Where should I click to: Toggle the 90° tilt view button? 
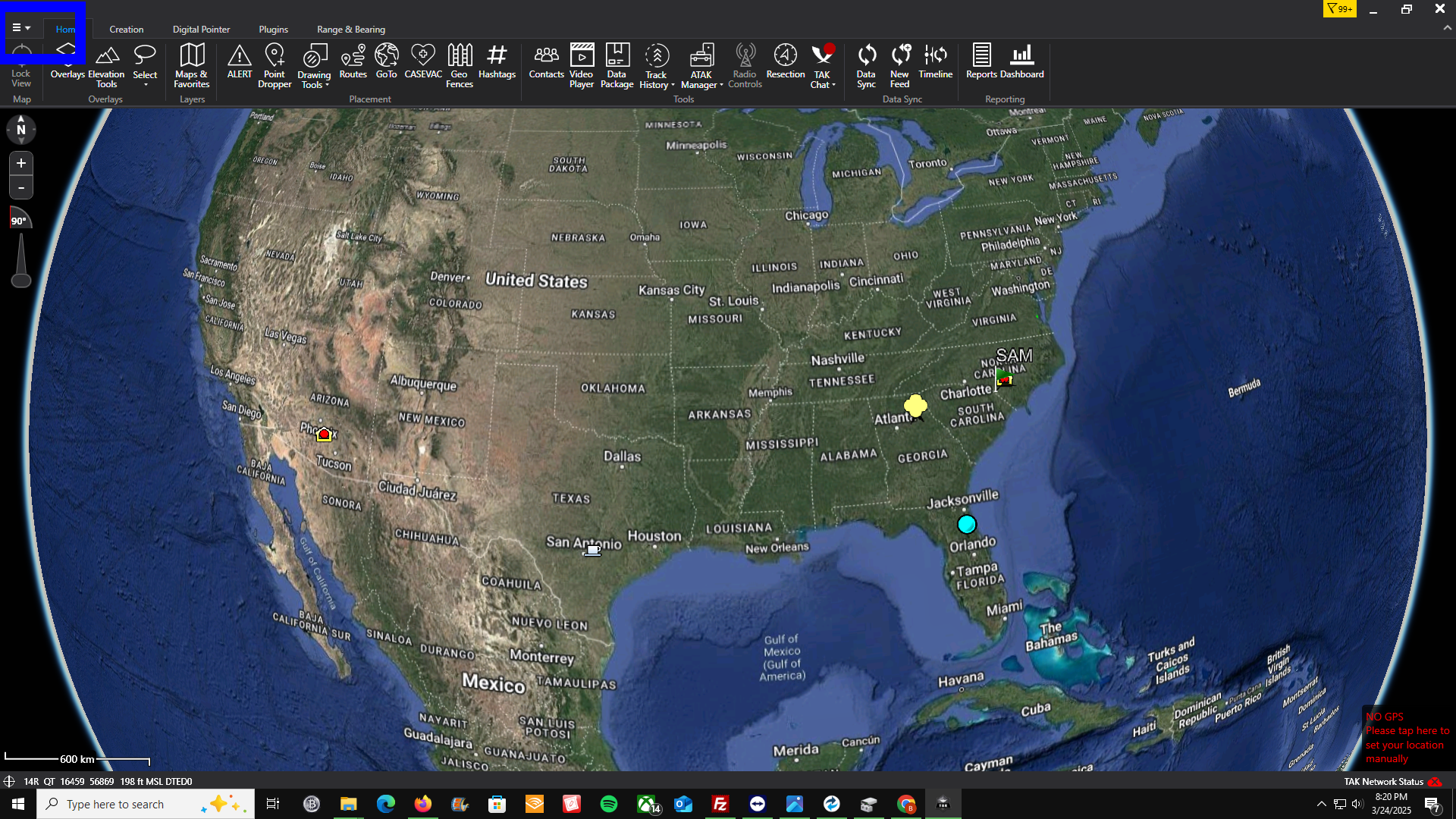coord(20,219)
